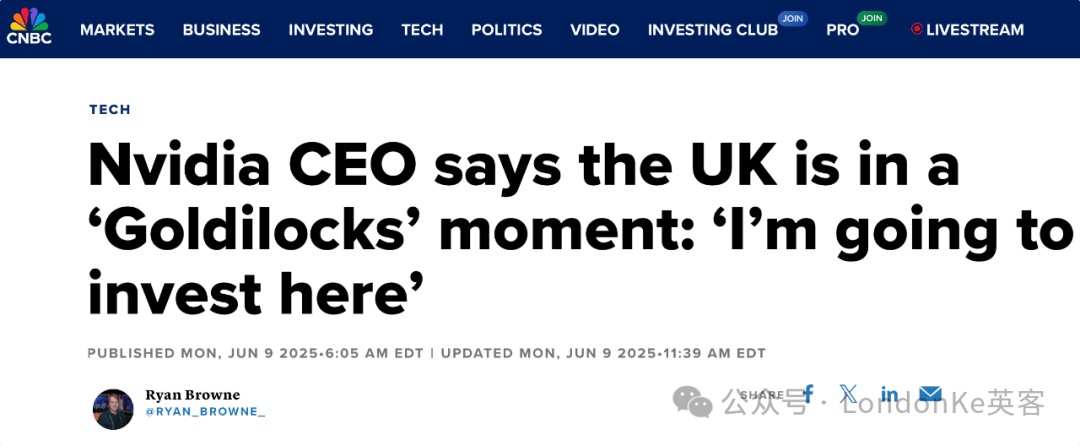
Task: Open the Markets menu
Action: (117, 30)
